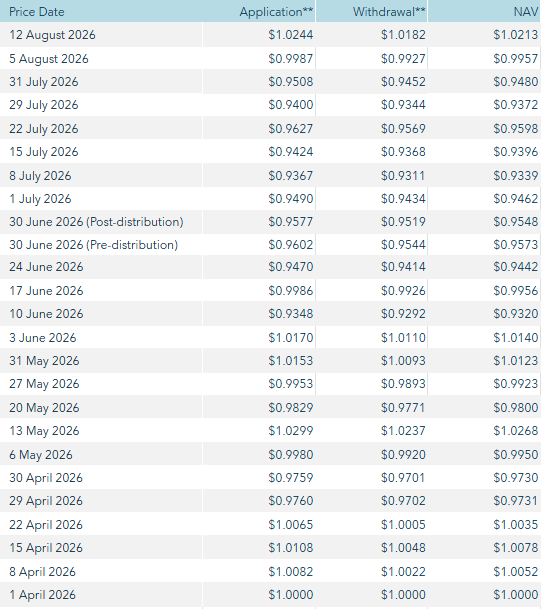Click NAV value $1.0035 for 22 April
This screenshot has width=541, height=609.
(516, 524)
